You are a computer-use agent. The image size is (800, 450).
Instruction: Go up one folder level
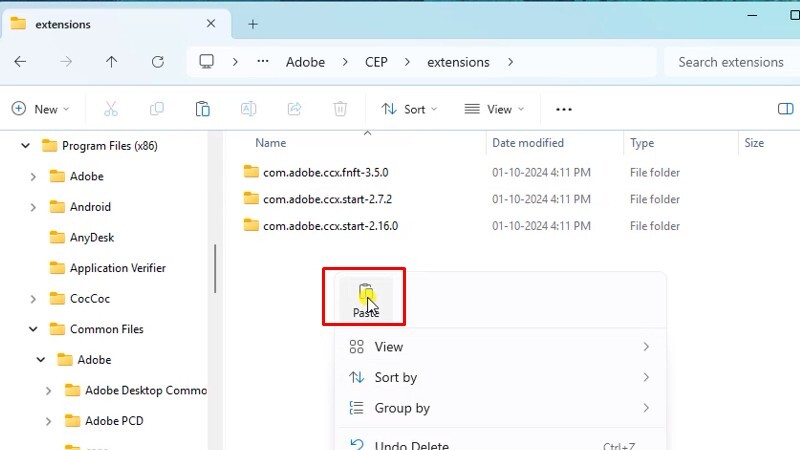click(111, 62)
